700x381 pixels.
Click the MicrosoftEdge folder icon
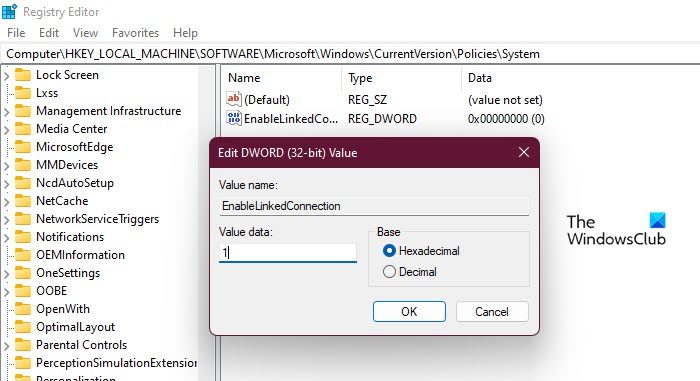[x=23, y=147]
